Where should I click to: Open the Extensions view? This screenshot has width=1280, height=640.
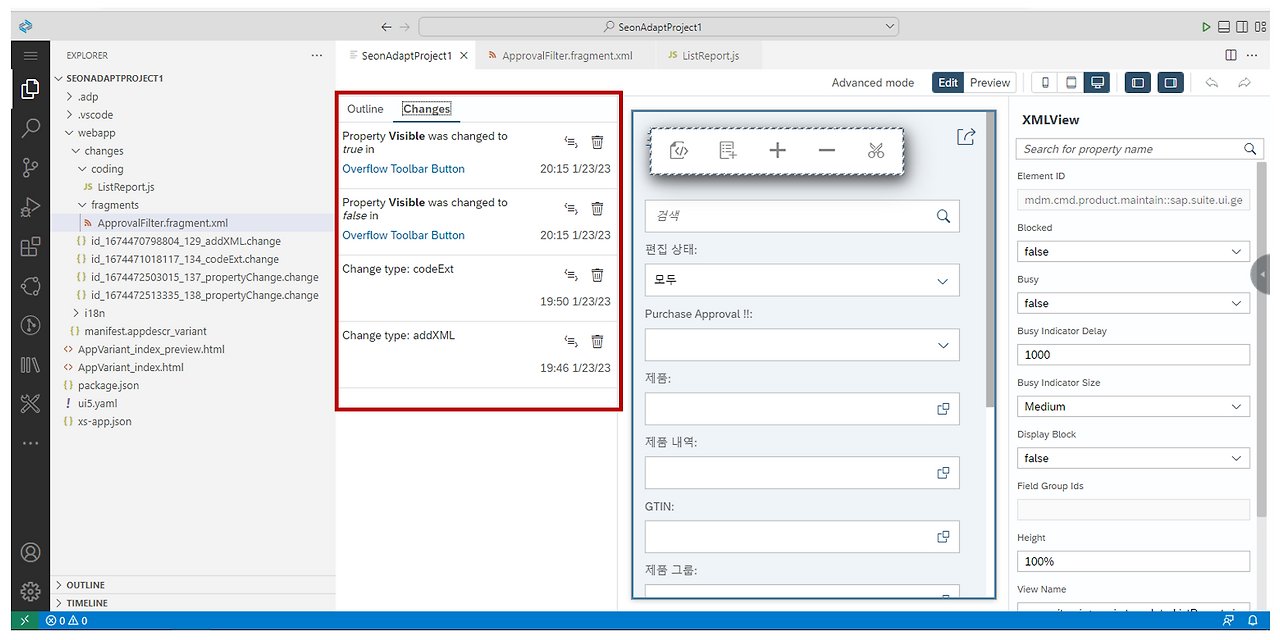(x=30, y=246)
